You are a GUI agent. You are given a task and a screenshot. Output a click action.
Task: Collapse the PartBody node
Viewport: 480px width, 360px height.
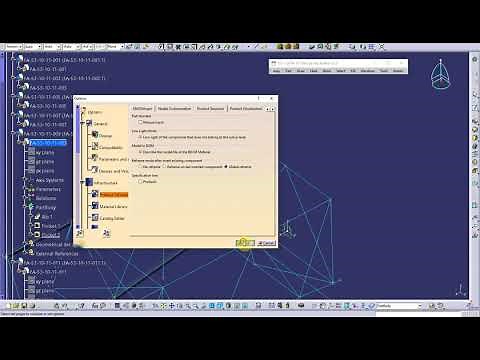[x=25, y=207]
